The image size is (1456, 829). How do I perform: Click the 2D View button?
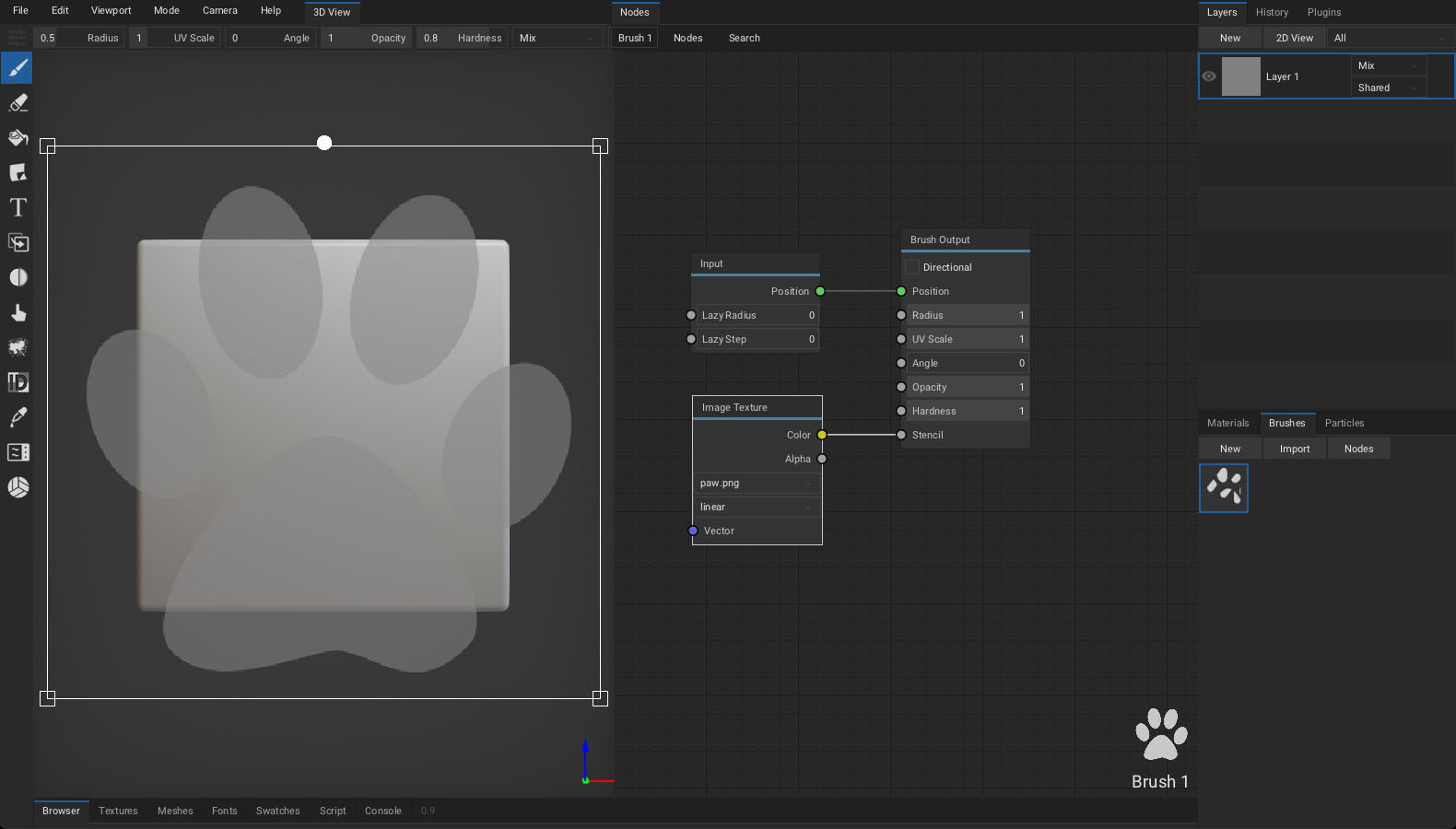point(1295,38)
